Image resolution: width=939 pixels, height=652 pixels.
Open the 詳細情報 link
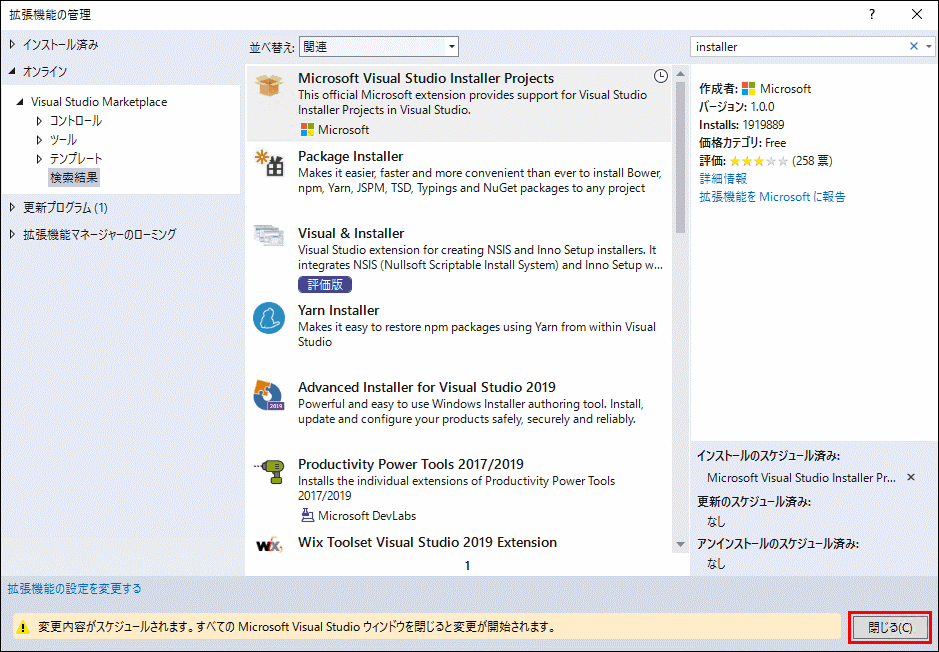[x=723, y=178]
